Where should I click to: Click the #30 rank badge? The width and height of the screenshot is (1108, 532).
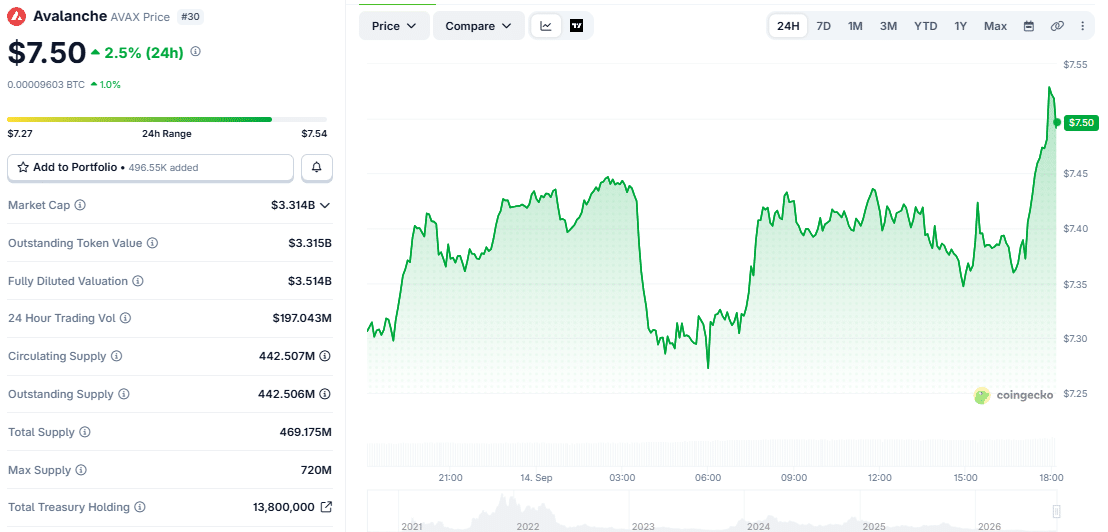point(191,17)
